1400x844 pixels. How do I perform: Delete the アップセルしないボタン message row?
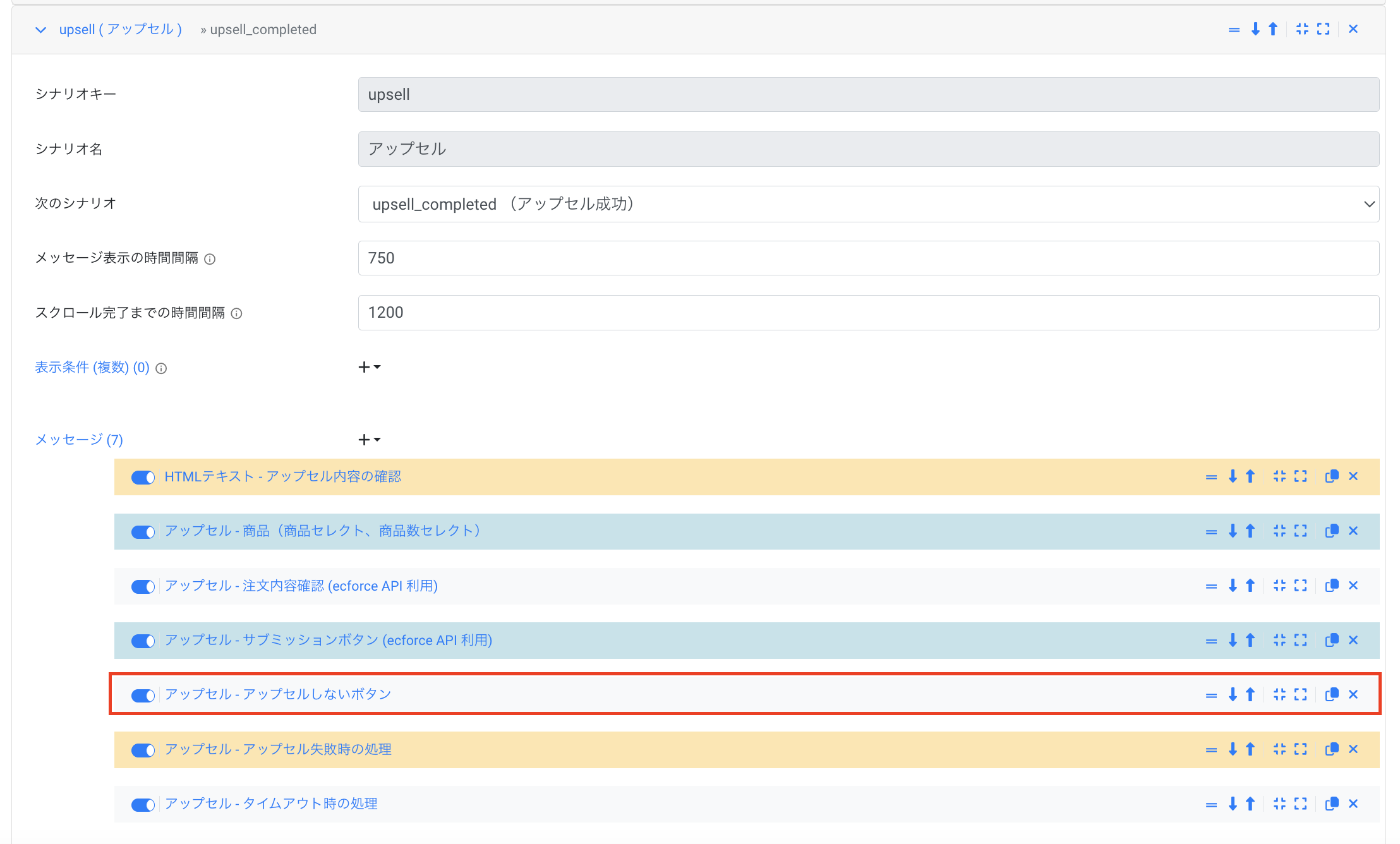pyautogui.click(x=1353, y=694)
